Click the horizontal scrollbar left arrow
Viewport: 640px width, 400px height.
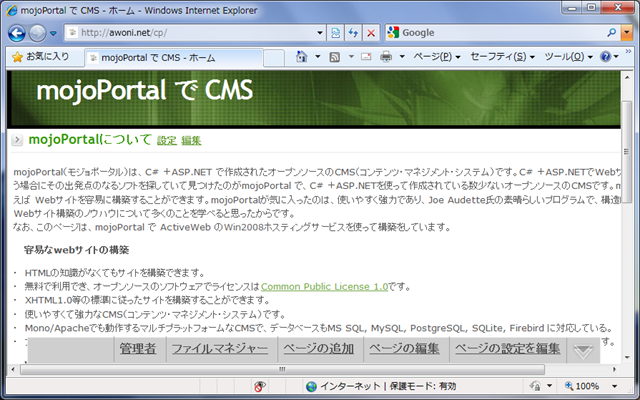(13, 369)
